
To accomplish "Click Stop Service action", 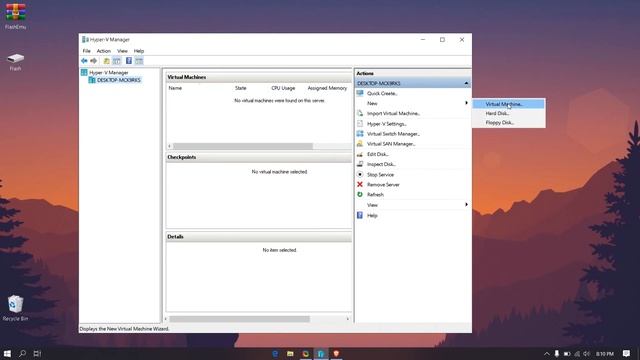I will pos(380,175).
